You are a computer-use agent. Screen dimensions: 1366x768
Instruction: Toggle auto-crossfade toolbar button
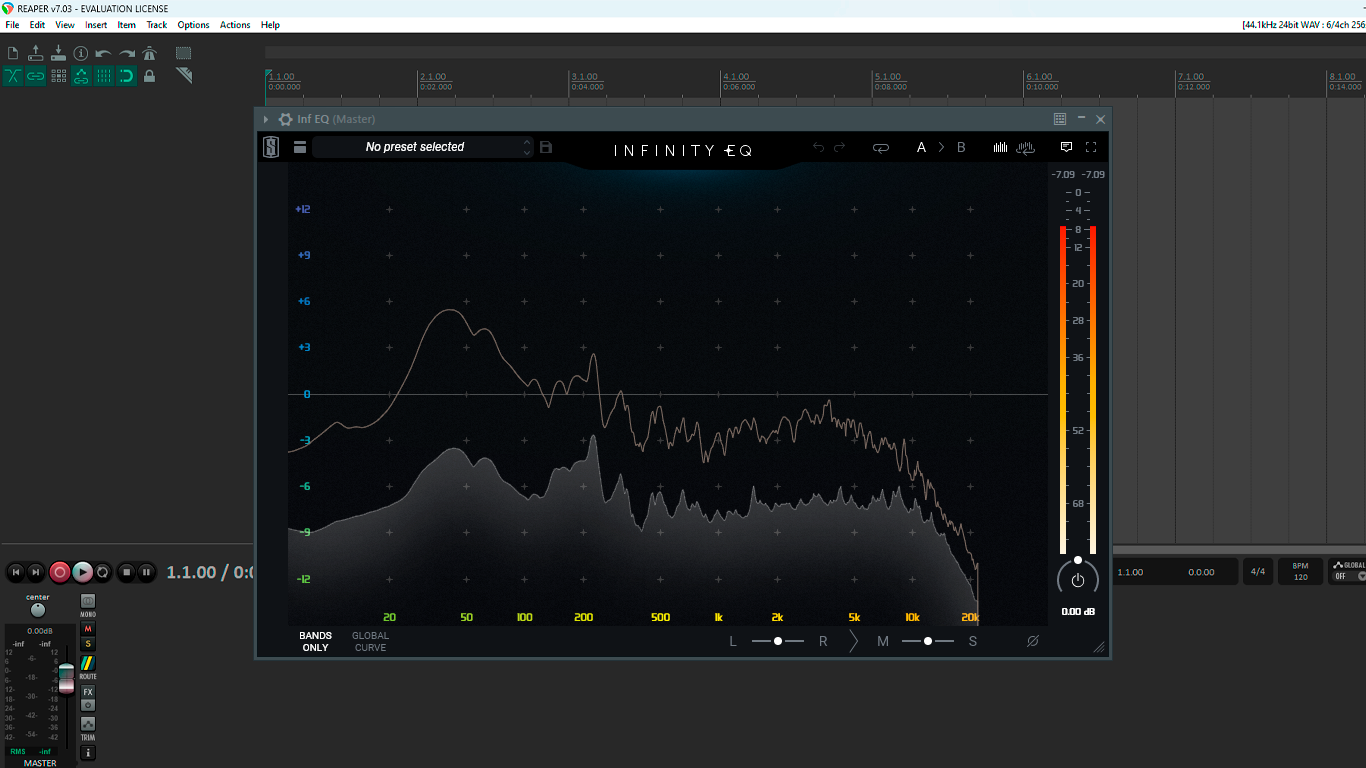coord(13,76)
